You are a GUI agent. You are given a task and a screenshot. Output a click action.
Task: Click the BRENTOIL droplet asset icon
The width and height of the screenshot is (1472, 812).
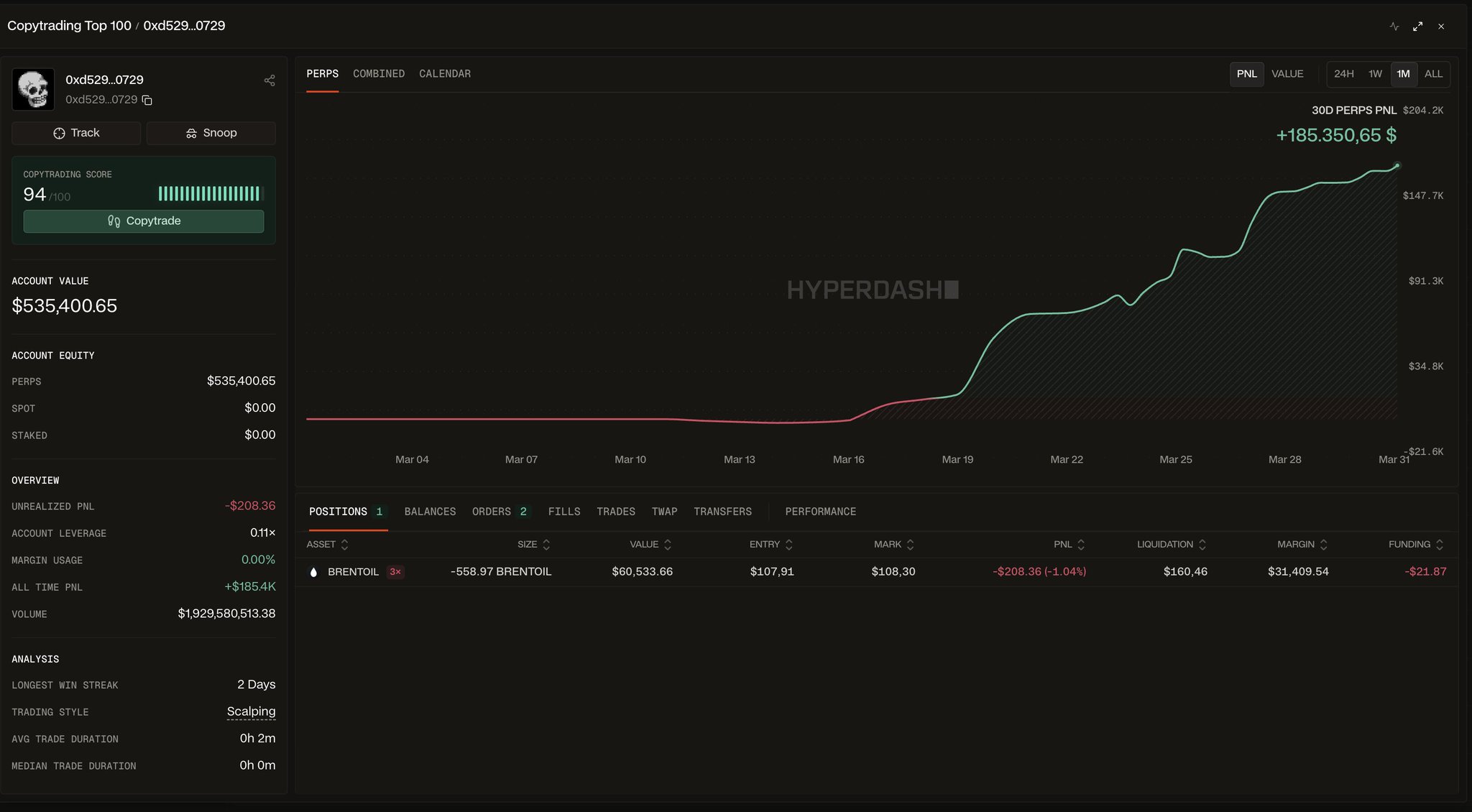(x=313, y=572)
